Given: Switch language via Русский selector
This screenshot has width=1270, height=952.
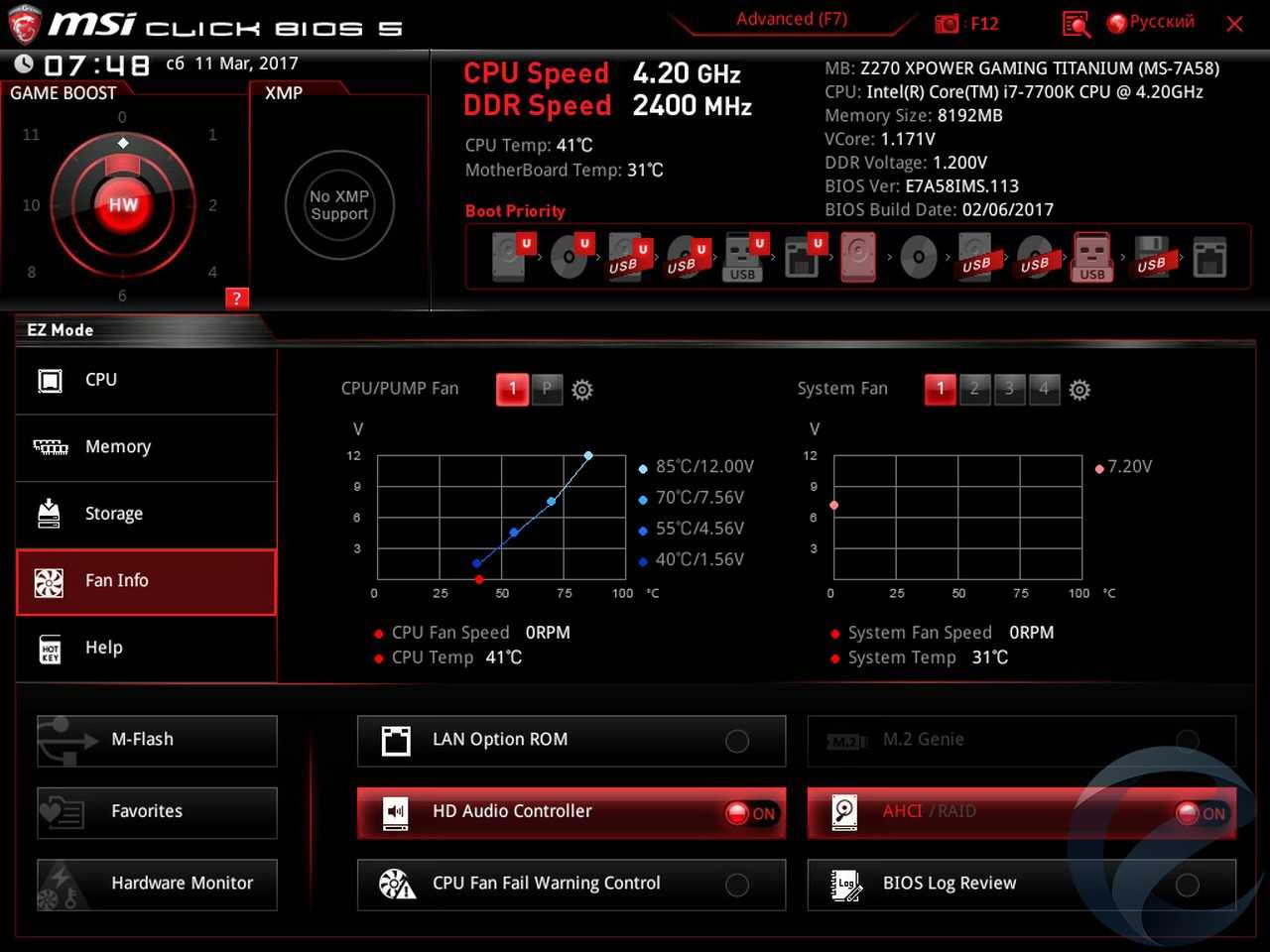Looking at the screenshot, I should 1151,23.
